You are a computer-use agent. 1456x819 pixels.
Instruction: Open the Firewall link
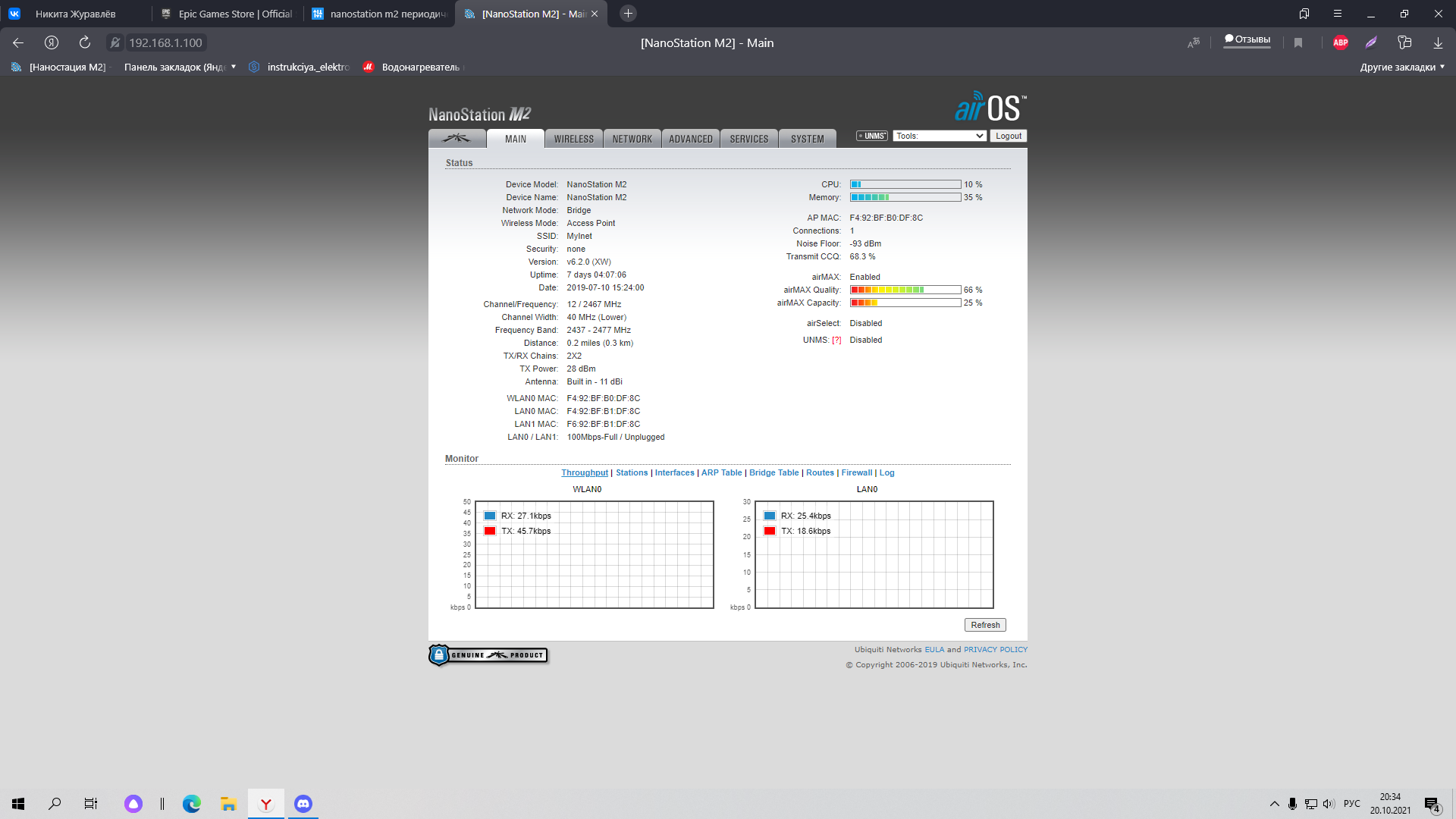click(857, 472)
